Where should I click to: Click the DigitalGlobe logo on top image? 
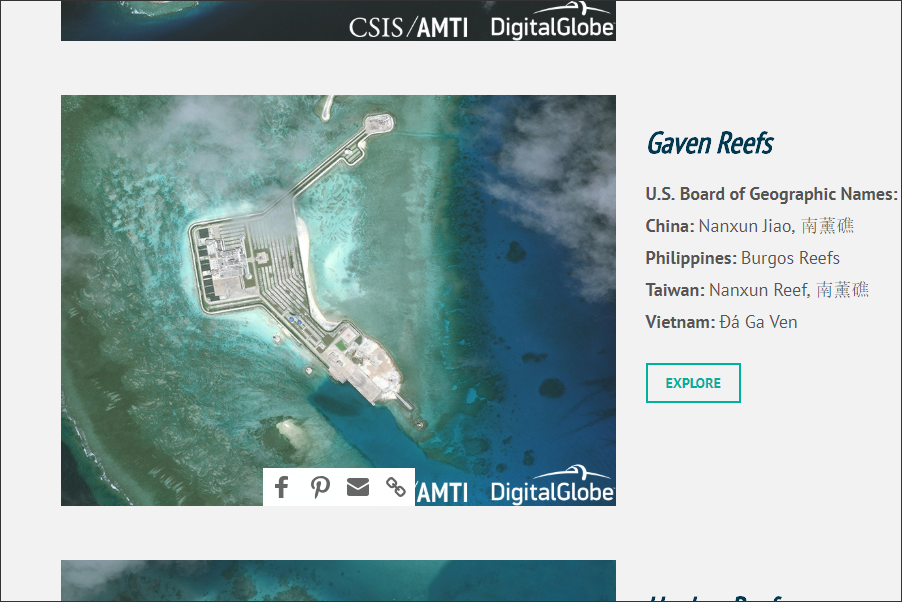(551, 22)
